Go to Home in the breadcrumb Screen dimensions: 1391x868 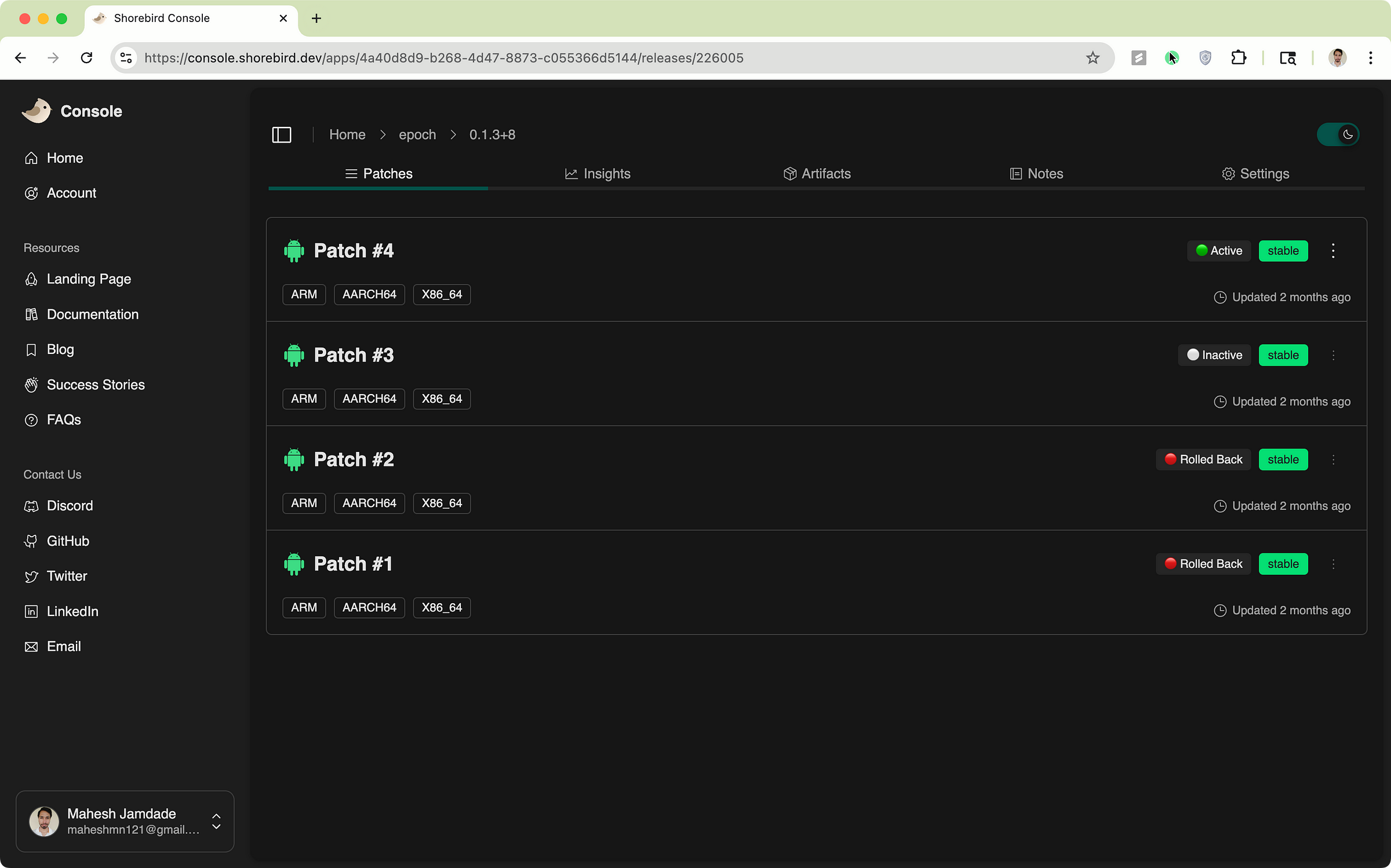[347, 135]
